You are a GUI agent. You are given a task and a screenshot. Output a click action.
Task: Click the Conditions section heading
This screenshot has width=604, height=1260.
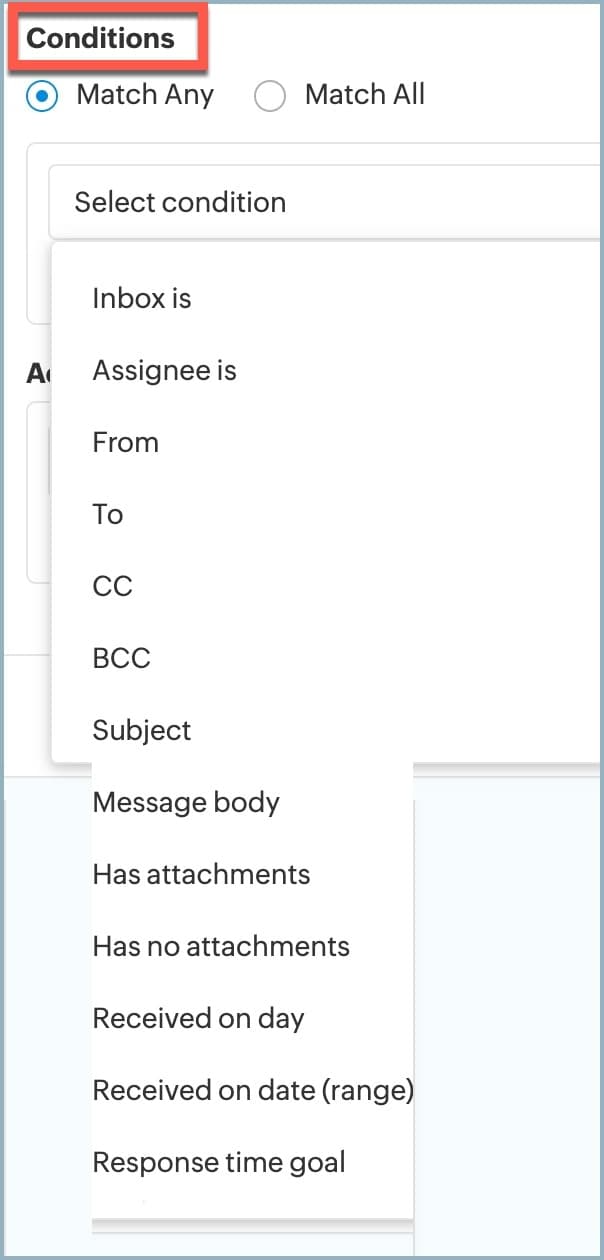[100, 39]
